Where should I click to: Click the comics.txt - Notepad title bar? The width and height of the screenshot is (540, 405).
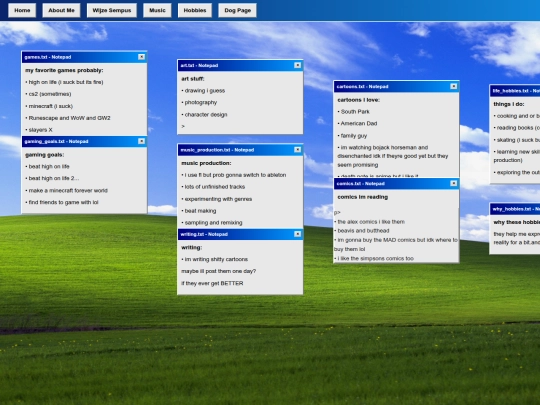pos(396,183)
